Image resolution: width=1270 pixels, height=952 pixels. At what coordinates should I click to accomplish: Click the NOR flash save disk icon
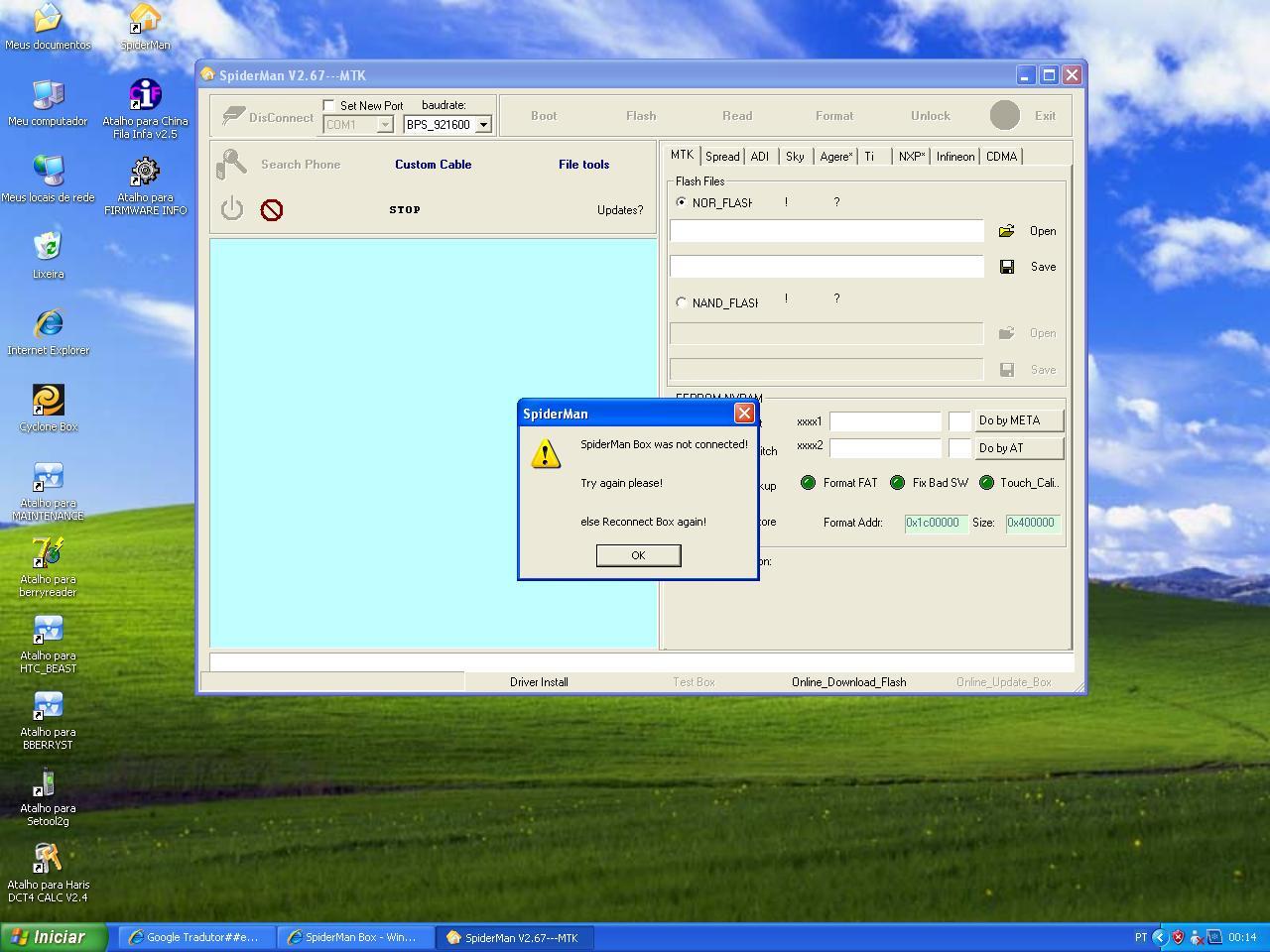click(x=1006, y=267)
